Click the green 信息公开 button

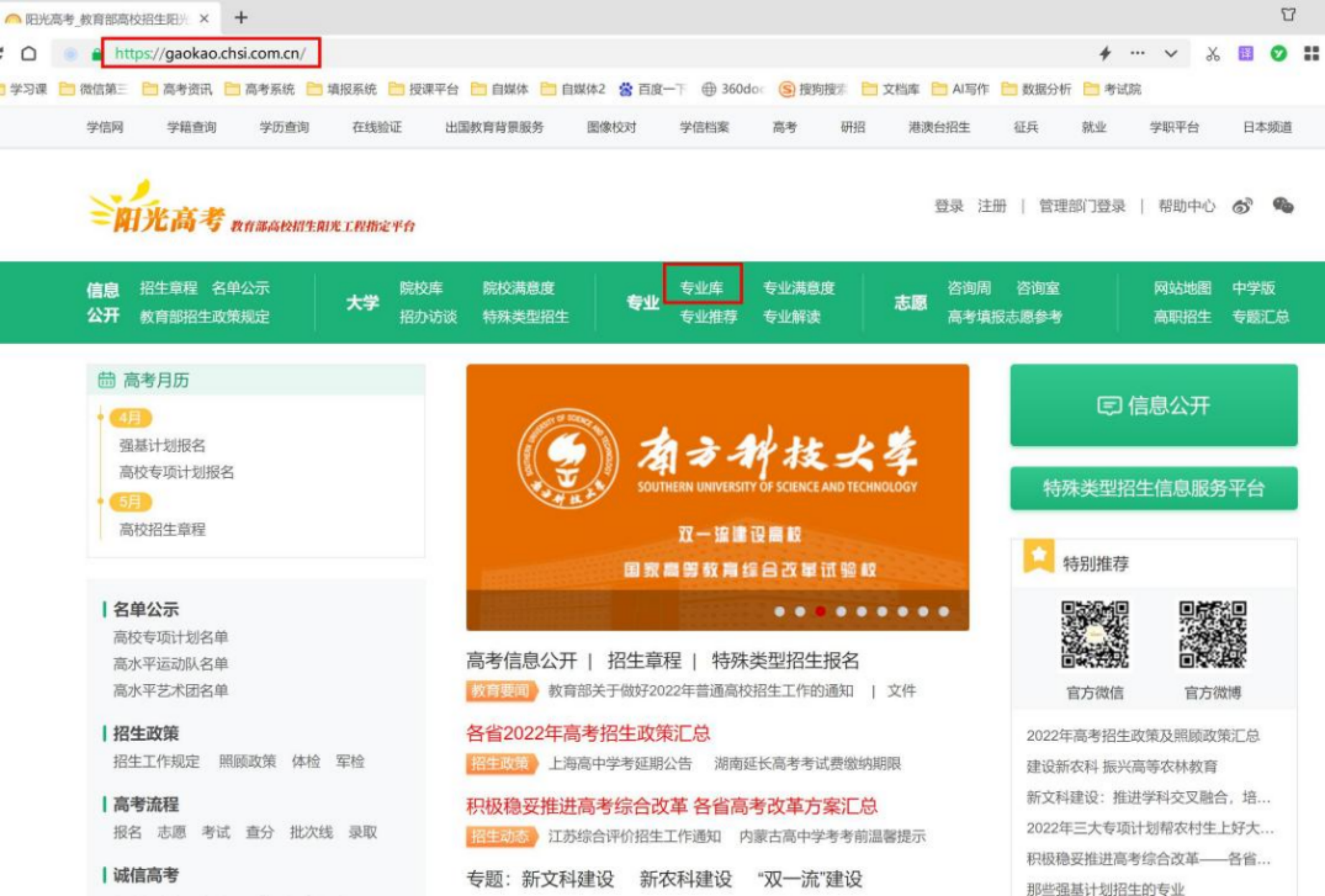coord(1153,405)
